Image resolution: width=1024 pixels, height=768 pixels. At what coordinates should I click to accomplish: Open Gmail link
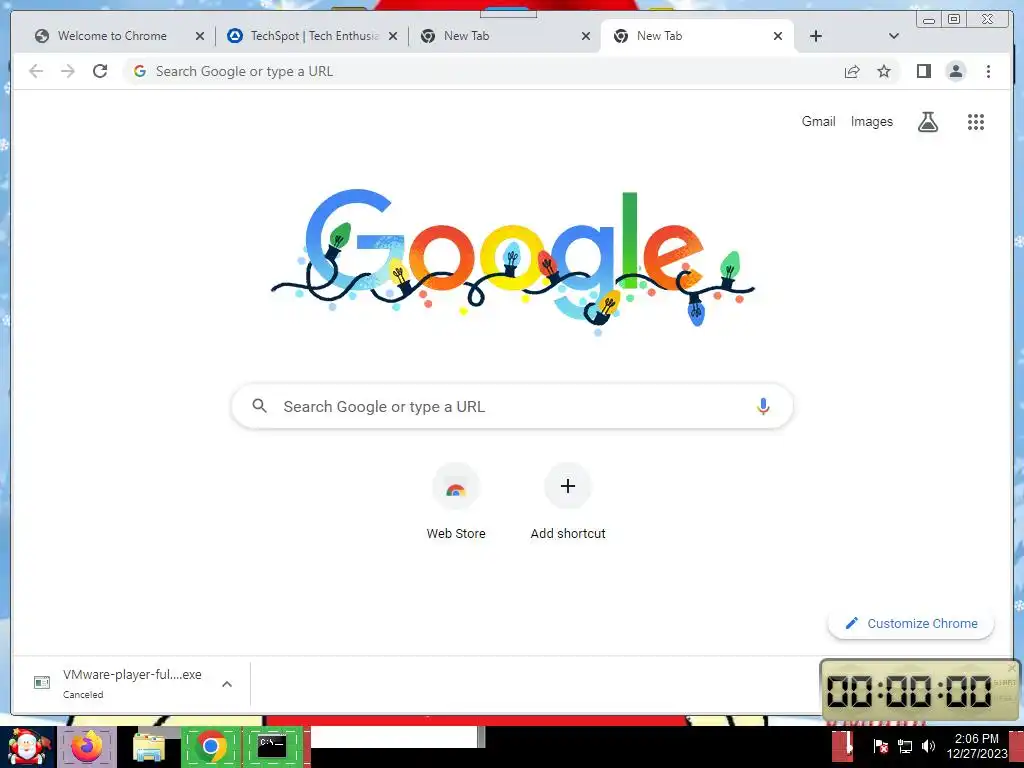coord(818,121)
